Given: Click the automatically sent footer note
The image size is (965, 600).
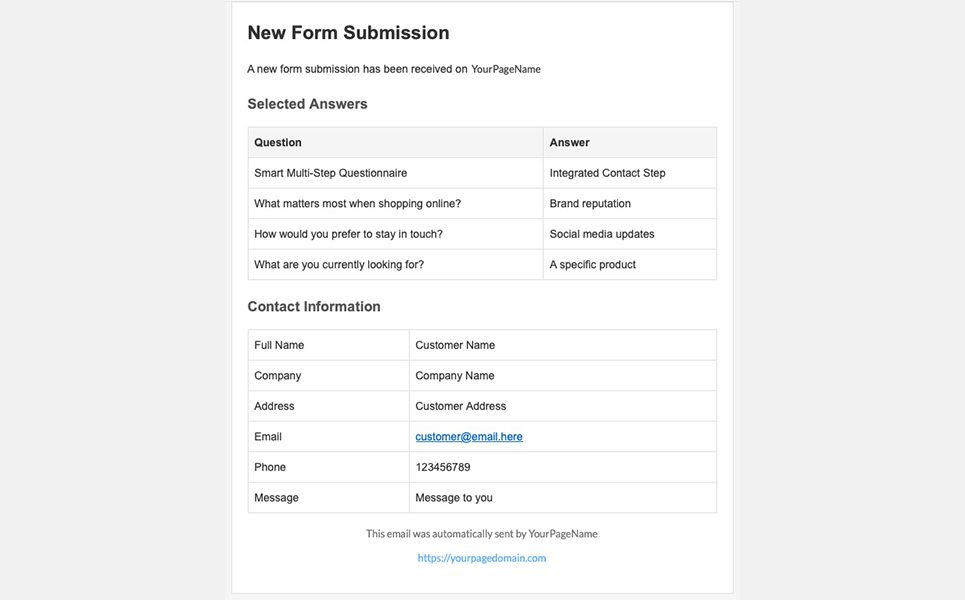Looking at the screenshot, I should point(481,534).
